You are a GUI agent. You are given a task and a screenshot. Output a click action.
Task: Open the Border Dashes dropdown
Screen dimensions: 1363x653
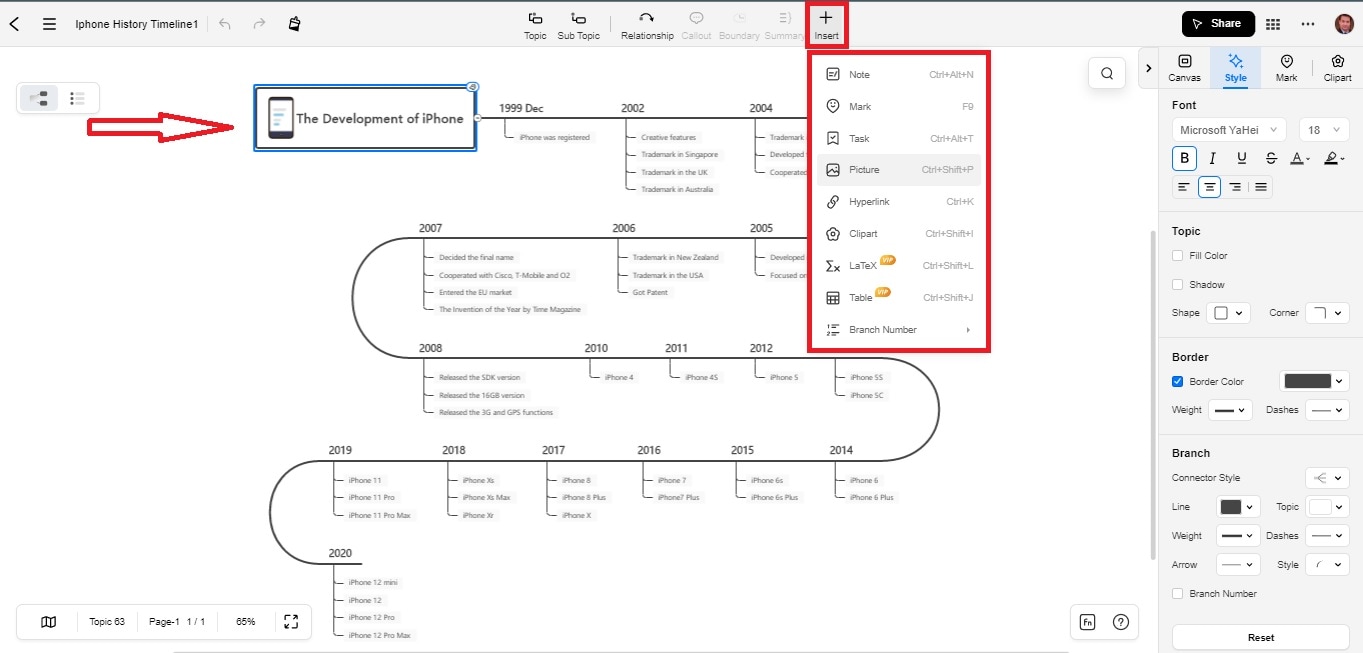pyautogui.click(x=1327, y=410)
